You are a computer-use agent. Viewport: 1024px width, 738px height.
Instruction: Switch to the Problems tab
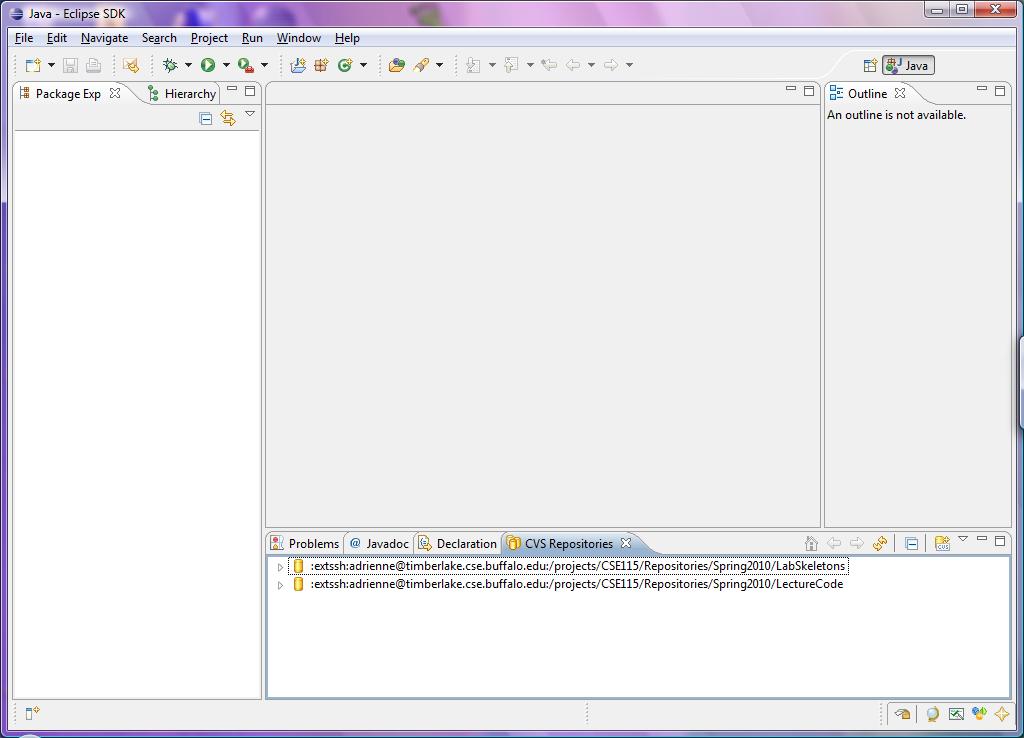click(305, 543)
